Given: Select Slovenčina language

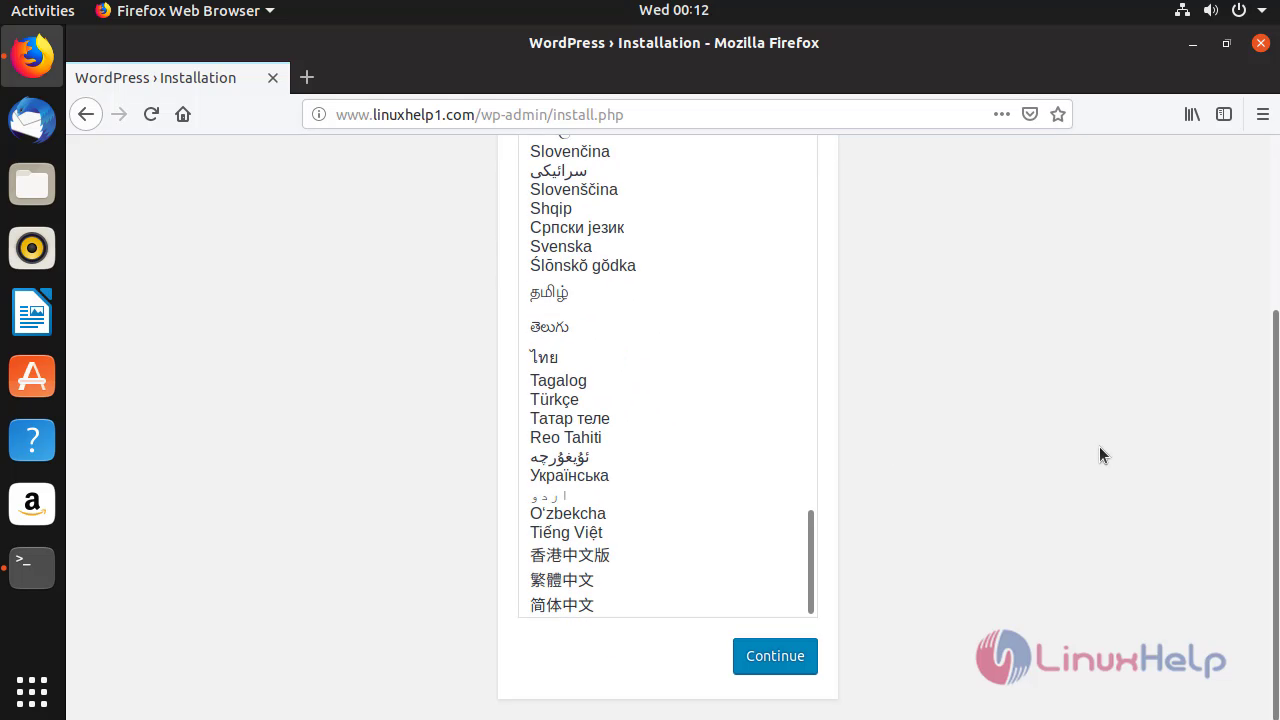Looking at the screenshot, I should [570, 151].
